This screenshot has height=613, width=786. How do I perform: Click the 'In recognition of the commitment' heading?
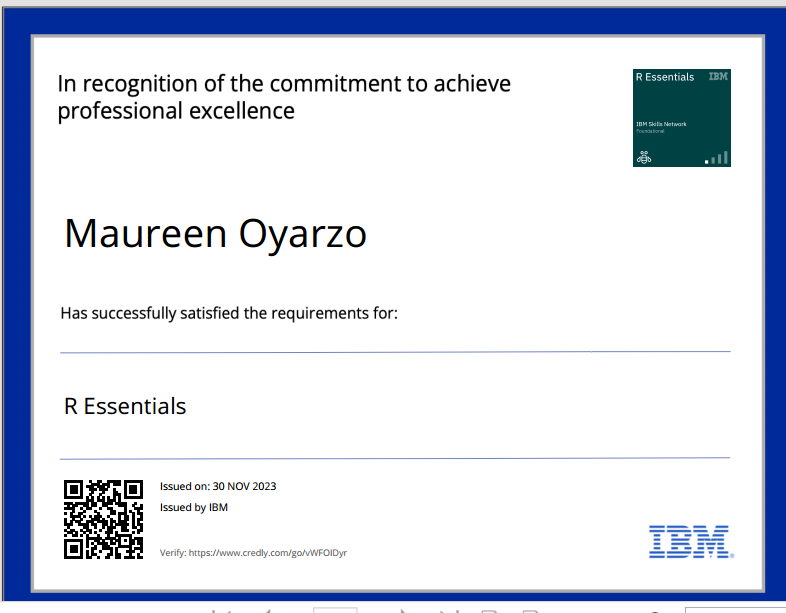click(284, 97)
